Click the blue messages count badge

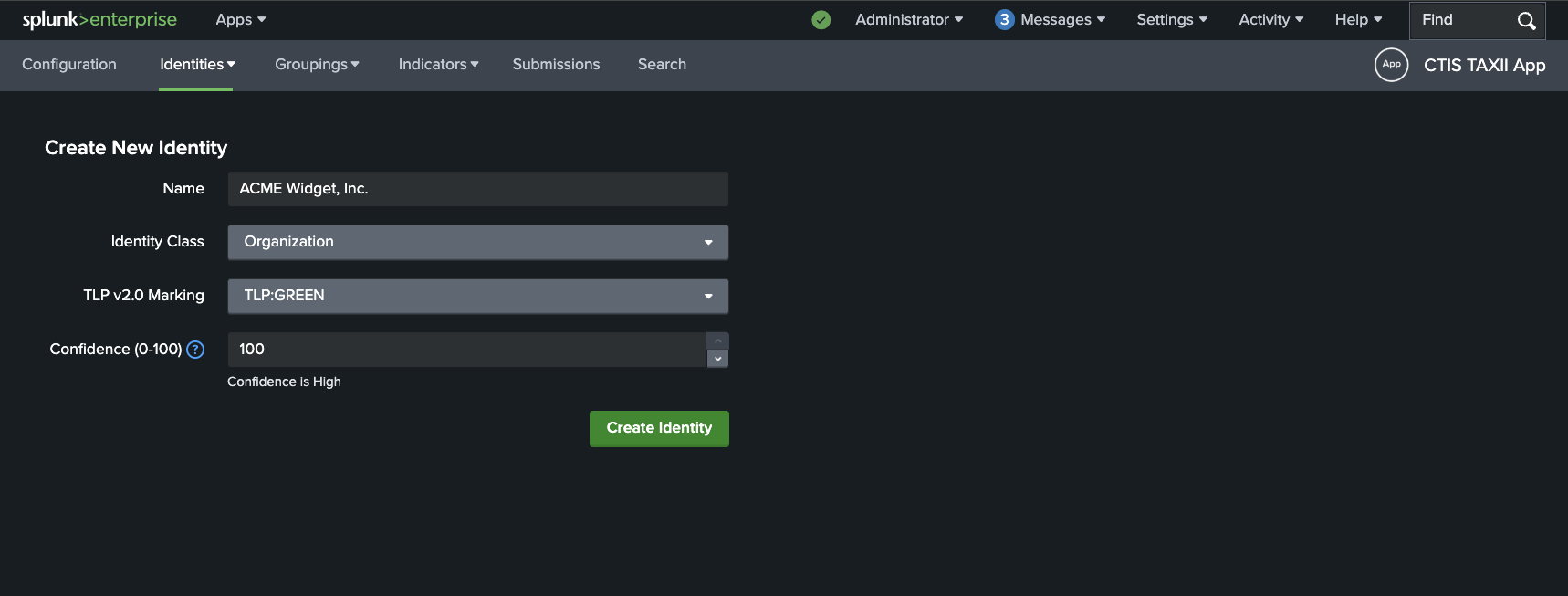[x=1004, y=20]
